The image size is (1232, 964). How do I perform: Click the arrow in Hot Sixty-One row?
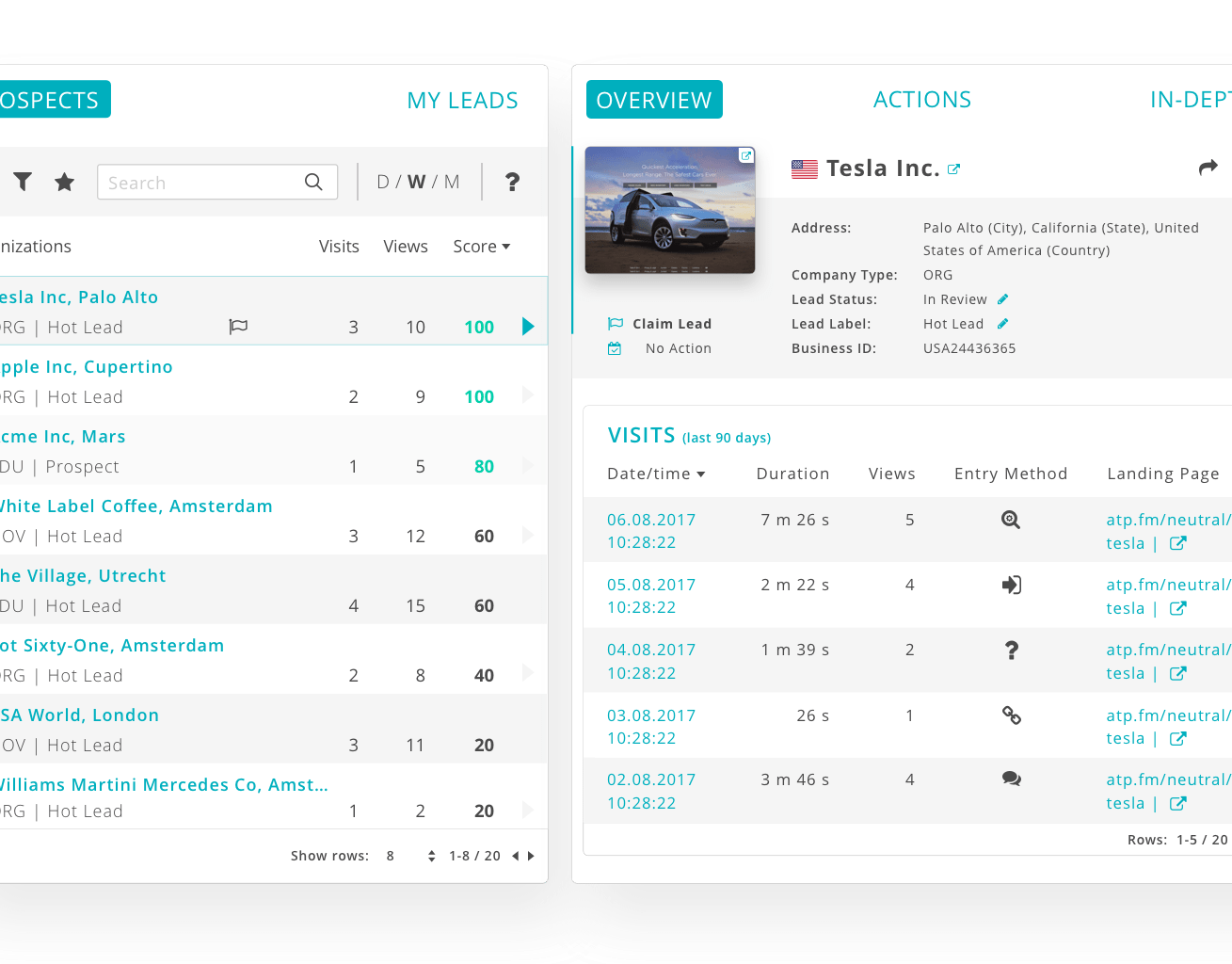(x=528, y=672)
